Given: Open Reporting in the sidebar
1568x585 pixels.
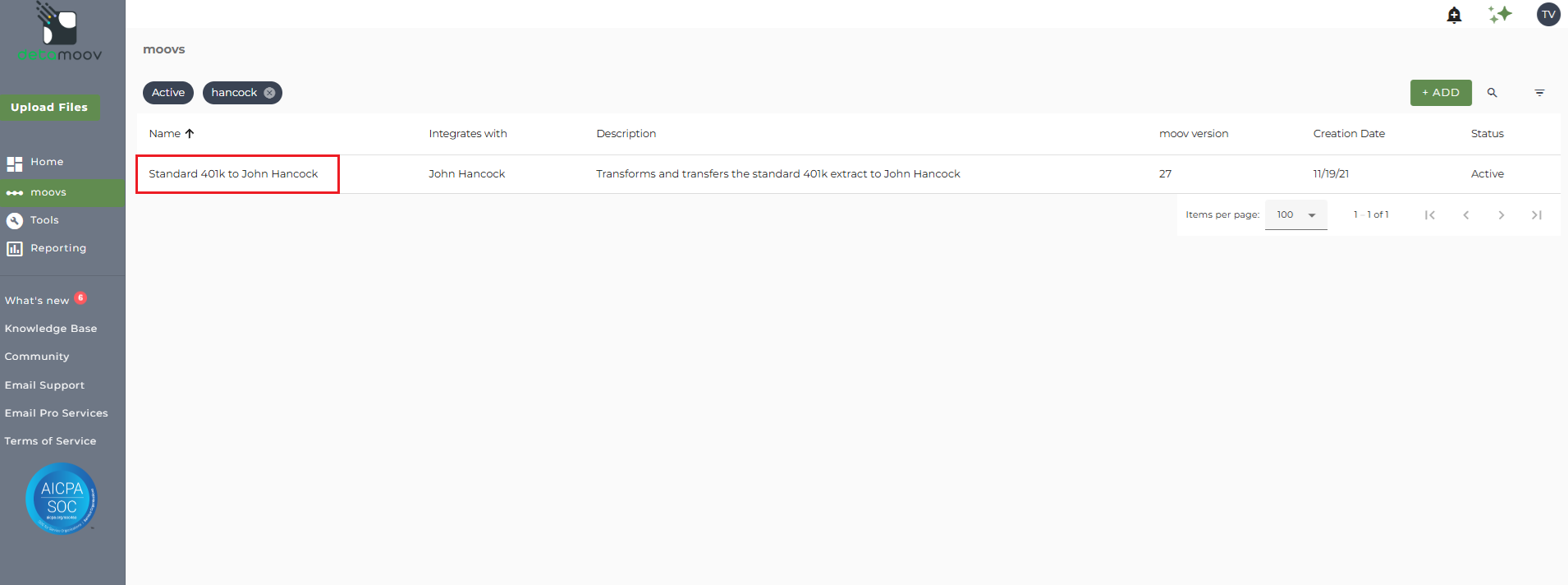Looking at the screenshot, I should 58,248.
